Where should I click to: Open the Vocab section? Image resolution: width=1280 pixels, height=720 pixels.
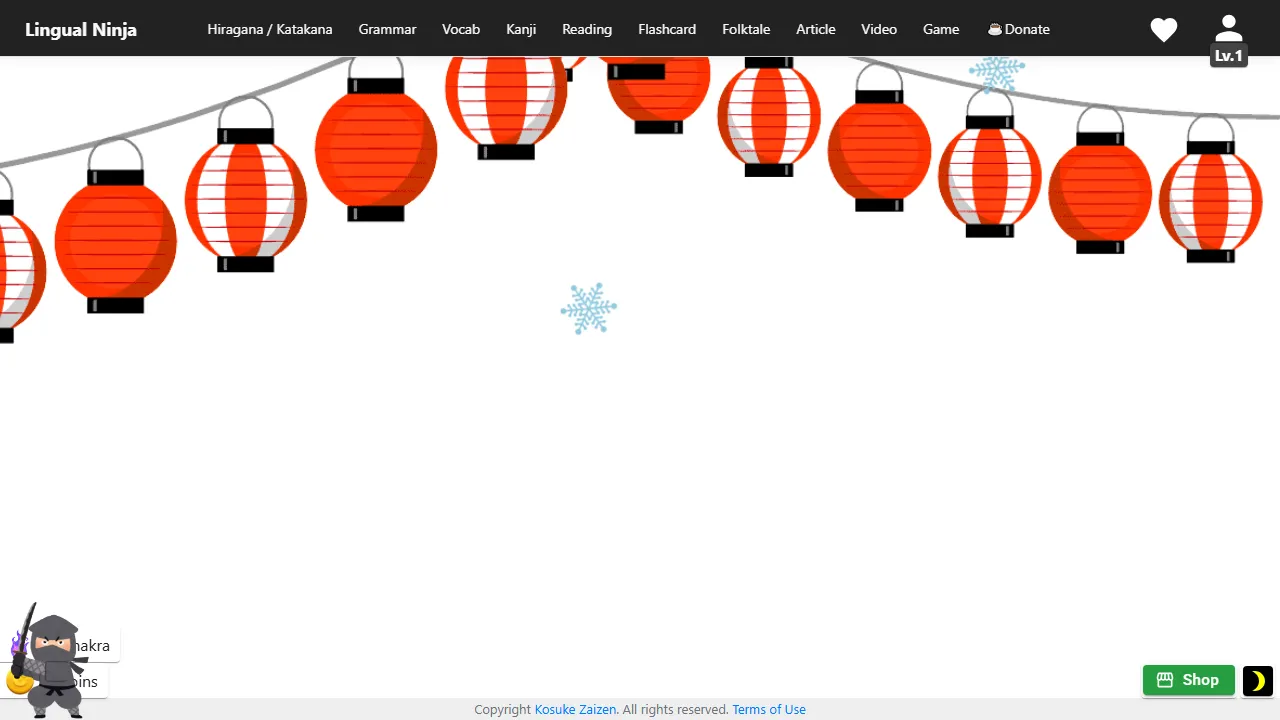coord(461,29)
